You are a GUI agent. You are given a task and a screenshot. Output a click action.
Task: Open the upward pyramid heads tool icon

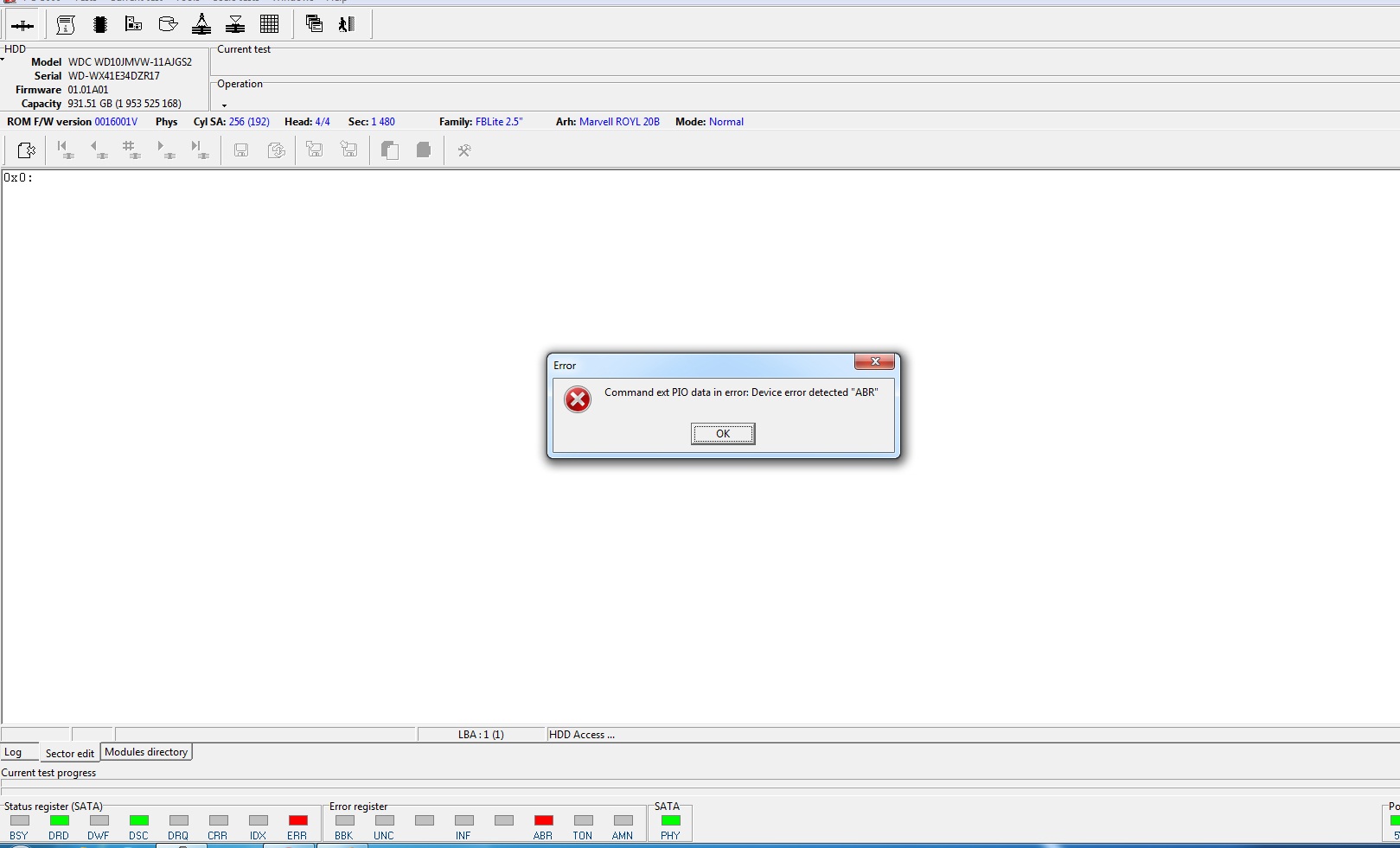pos(201,25)
